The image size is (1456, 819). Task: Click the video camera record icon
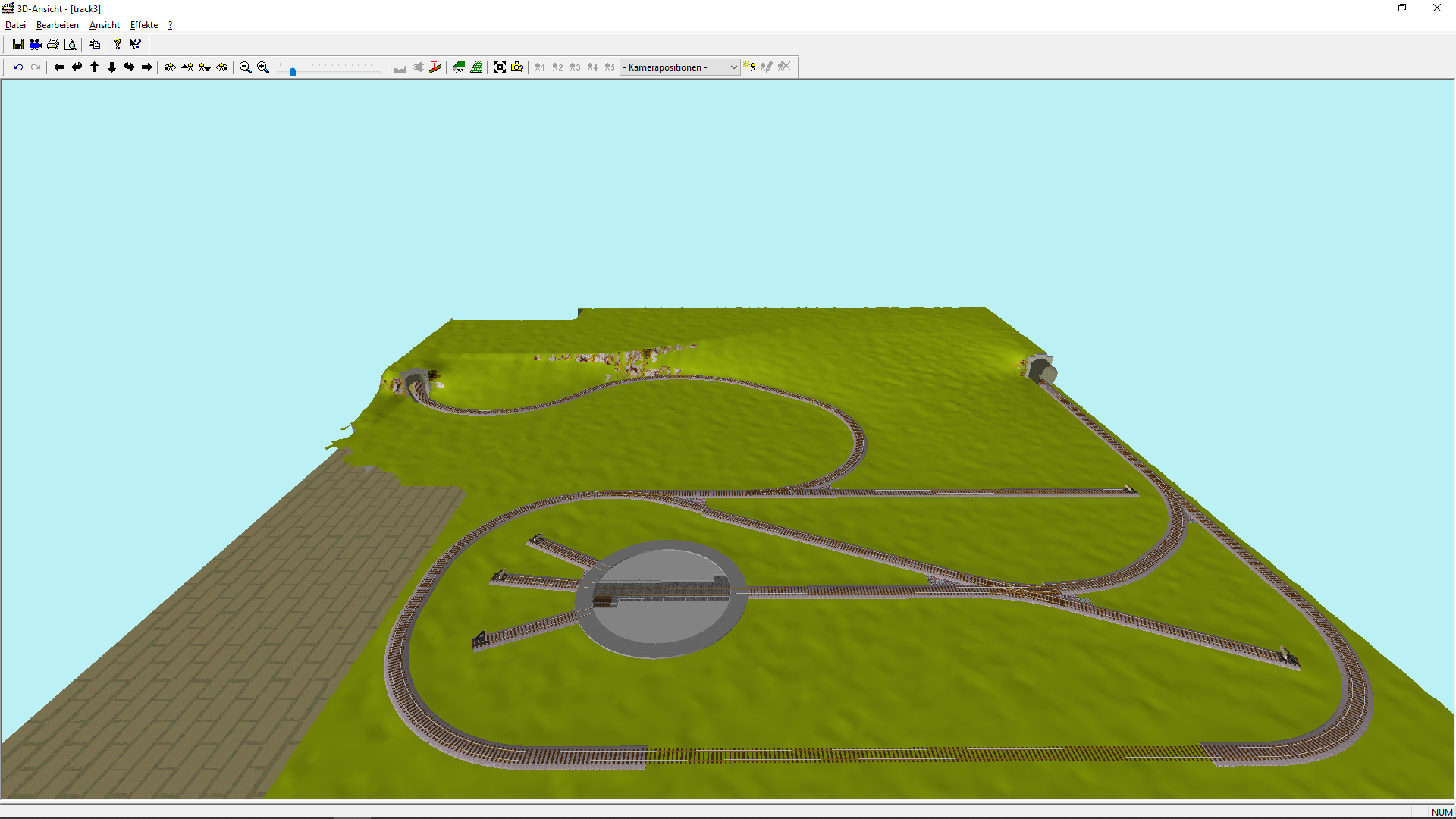(x=36, y=44)
